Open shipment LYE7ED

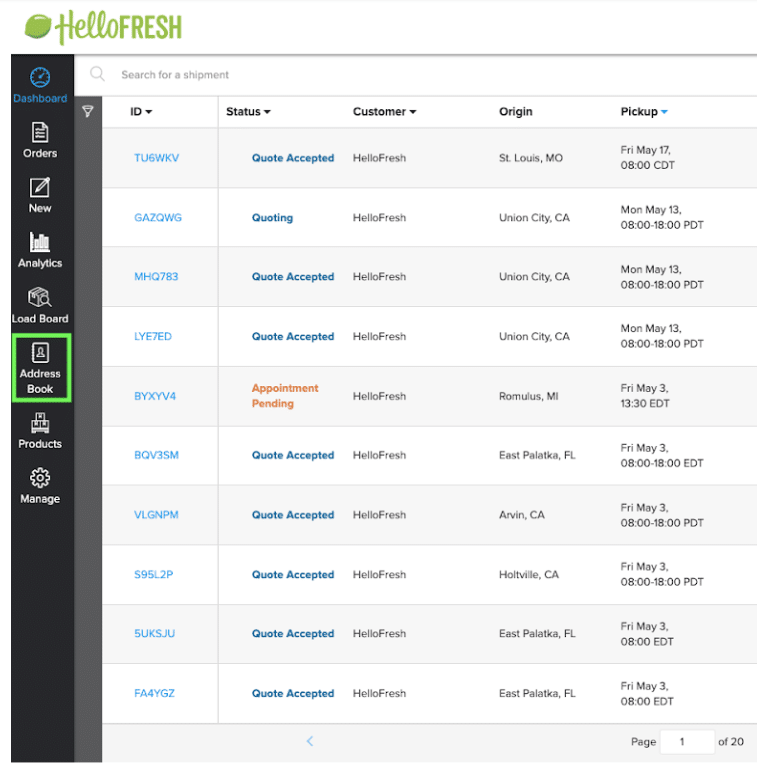(153, 337)
